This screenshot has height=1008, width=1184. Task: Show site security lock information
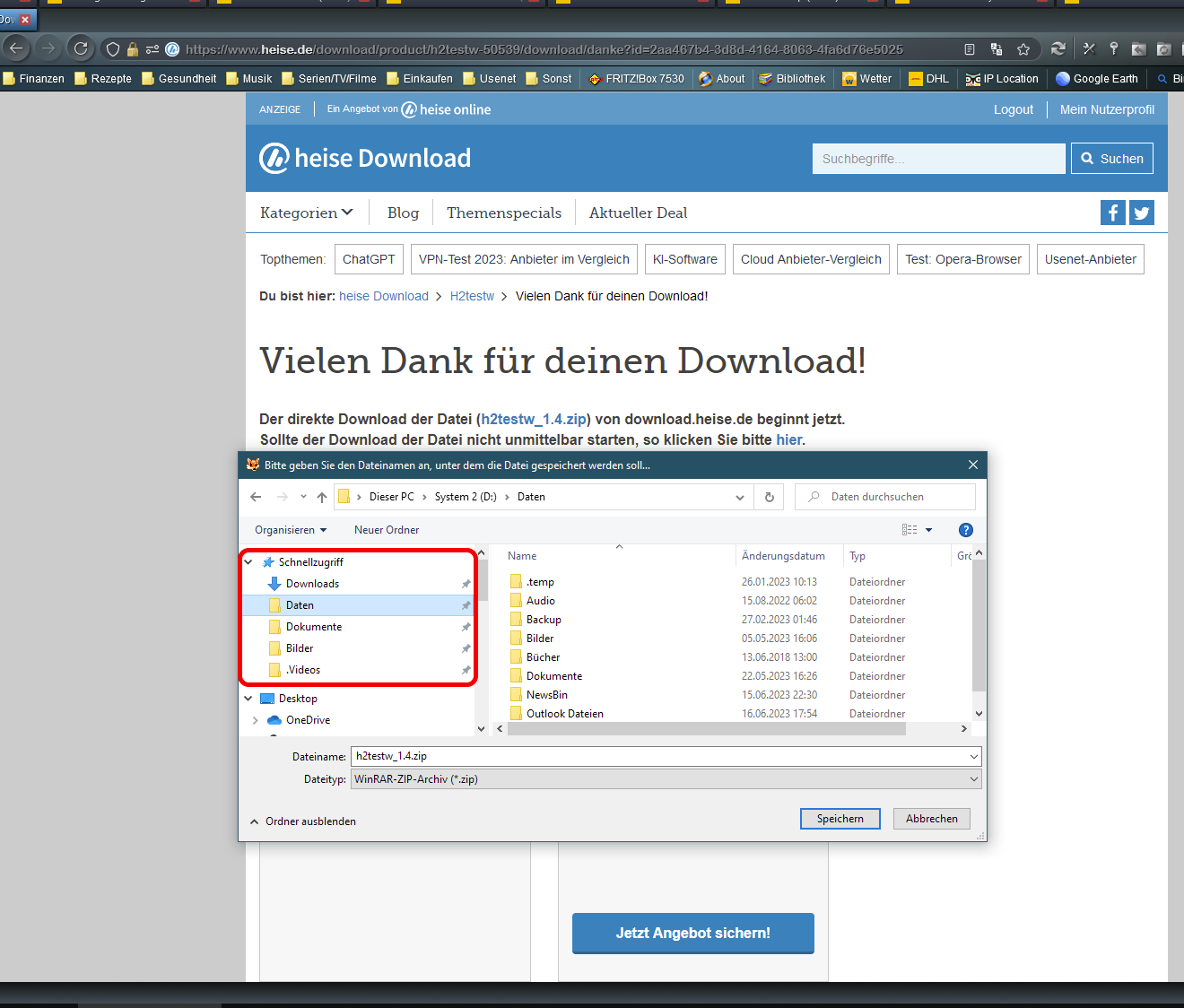[133, 49]
